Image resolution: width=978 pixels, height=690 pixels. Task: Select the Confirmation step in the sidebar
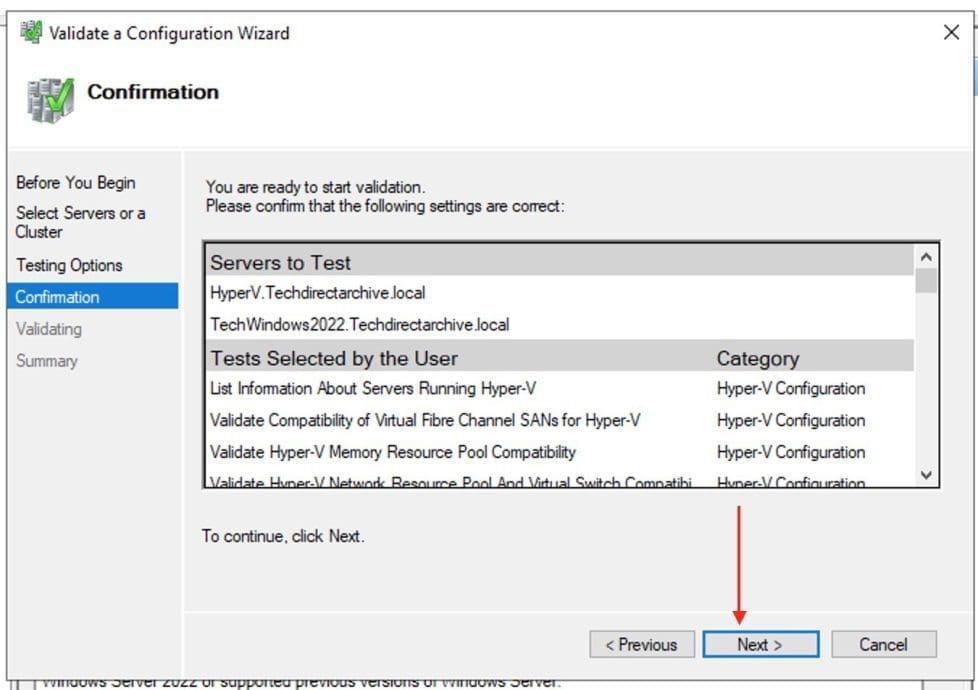click(x=58, y=297)
